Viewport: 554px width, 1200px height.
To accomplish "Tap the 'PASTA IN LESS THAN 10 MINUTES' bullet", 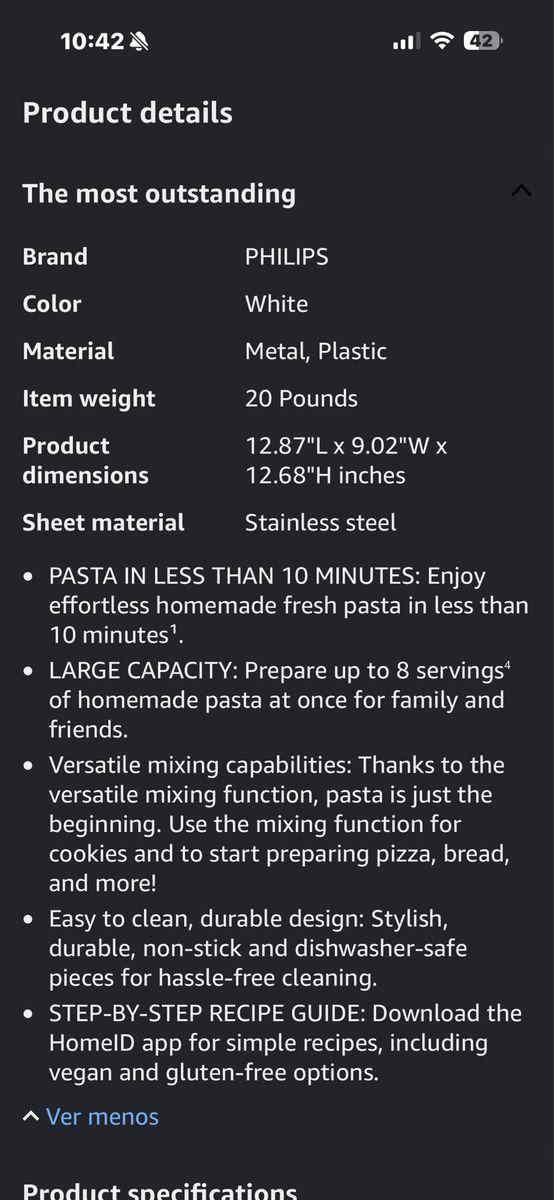I will click(x=288, y=605).
